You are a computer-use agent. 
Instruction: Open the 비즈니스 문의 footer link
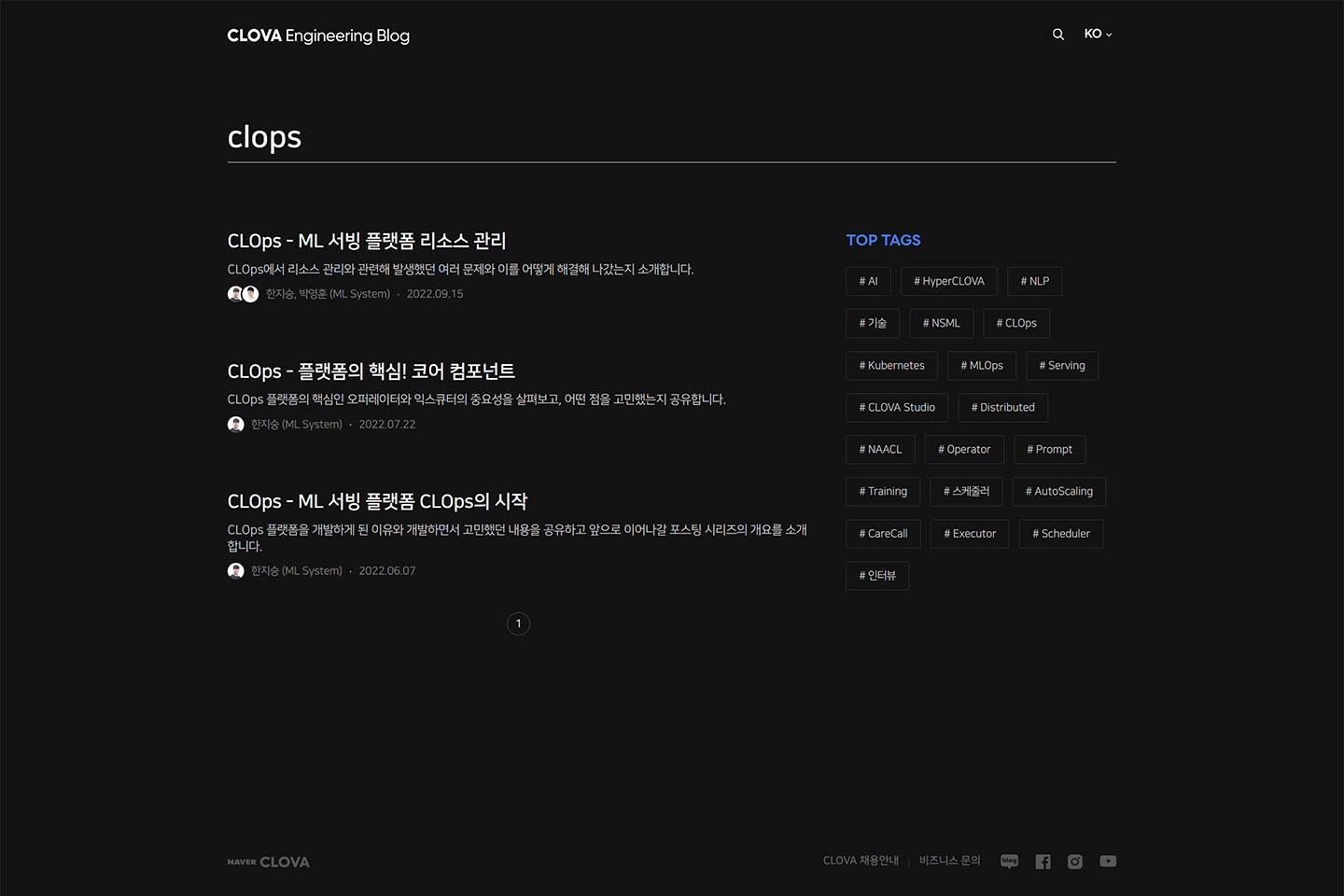coord(949,861)
